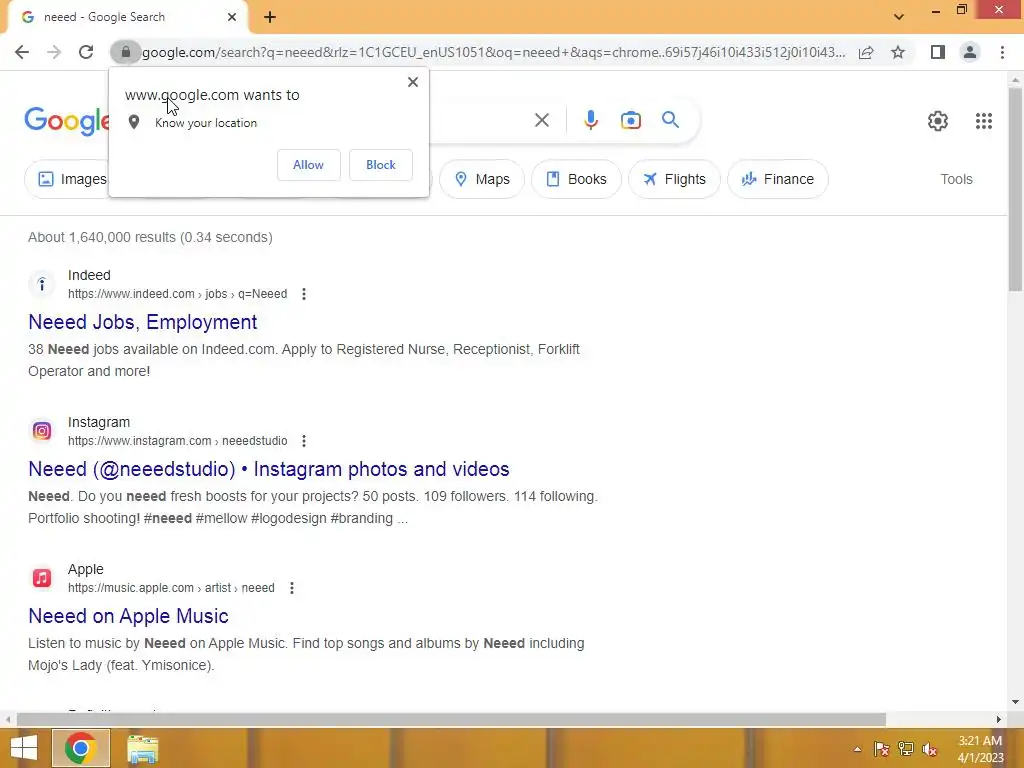This screenshot has width=1024, height=768.
Task: Open Chrome's three-dot menu
Action: point(1002,52)
